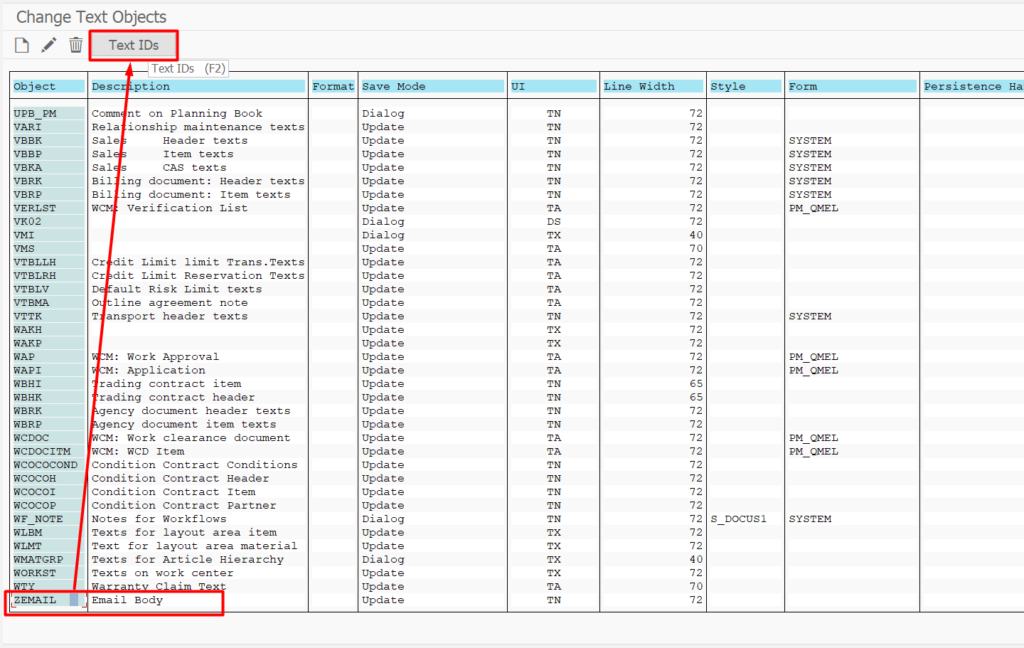Viewport: 1024px width, 648px height.
Task: Select the Email Body description cell
Action: pos(127,601)
